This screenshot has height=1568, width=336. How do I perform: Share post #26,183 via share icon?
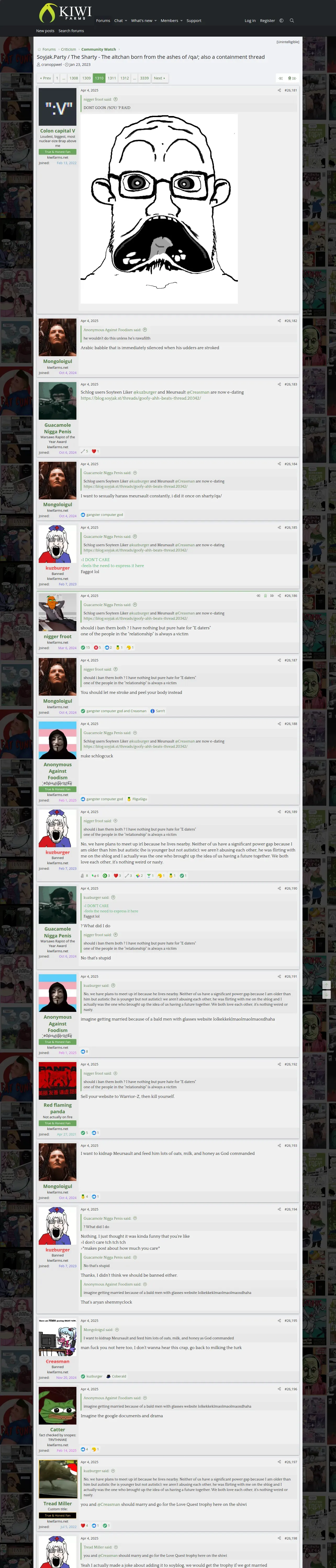coord(279,384)
